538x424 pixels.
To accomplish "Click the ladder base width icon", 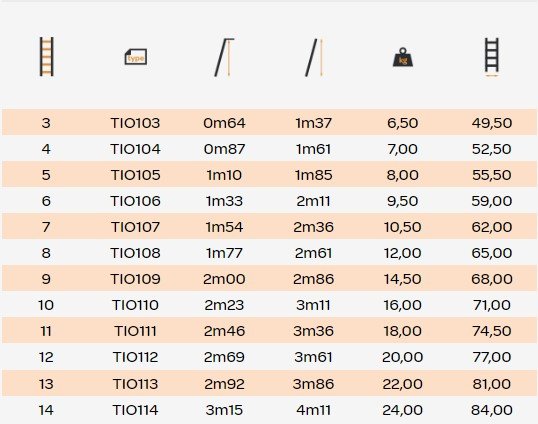I will (492, 57).
